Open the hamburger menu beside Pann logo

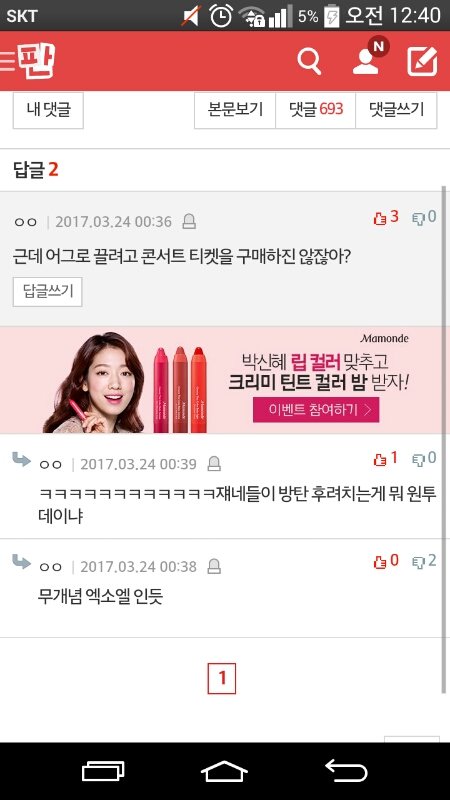pos(8,61)
